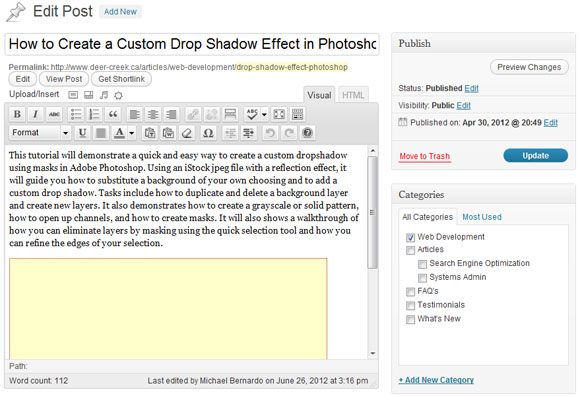
Task: Open the Most Used categories tab
Action: tap(482, 217)
